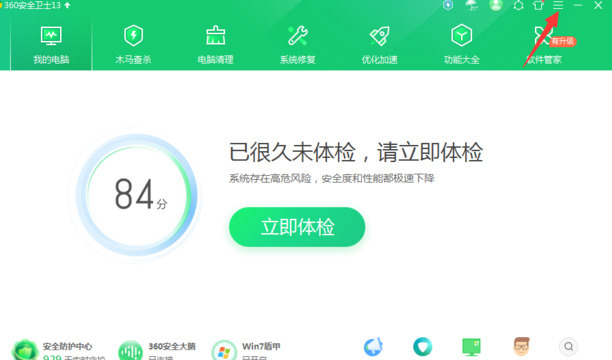
Task: Click the 360安全大脑 icon
Action: click(130, 351)
